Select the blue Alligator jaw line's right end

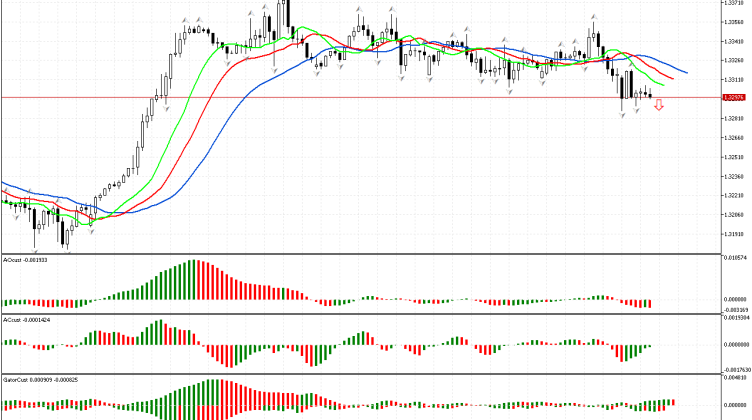click(686, 71)
